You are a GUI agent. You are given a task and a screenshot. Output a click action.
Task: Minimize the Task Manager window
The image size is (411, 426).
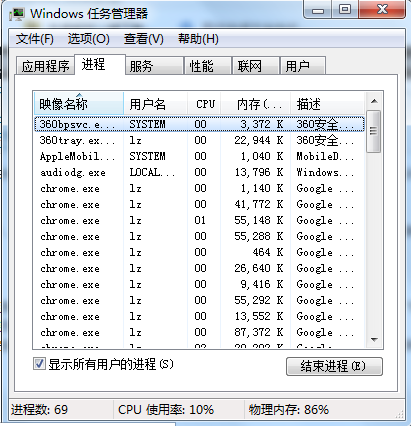pos(318,10)
